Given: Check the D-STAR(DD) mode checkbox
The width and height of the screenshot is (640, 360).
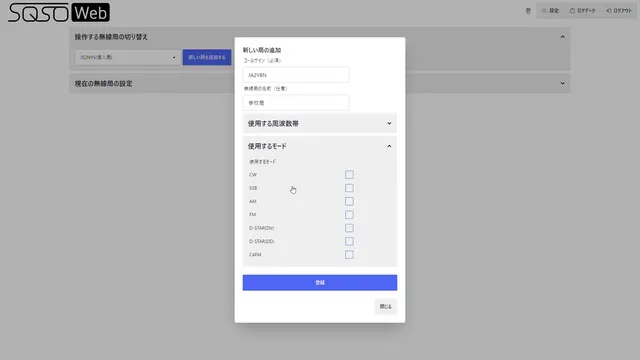Looking at the screenshot, I should point(349,241).
